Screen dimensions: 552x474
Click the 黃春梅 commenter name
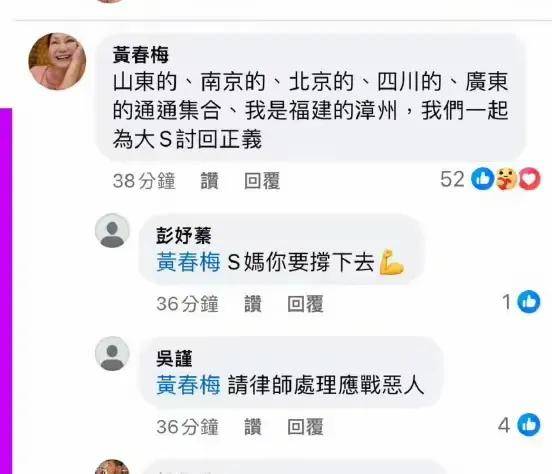click(140, 55)
